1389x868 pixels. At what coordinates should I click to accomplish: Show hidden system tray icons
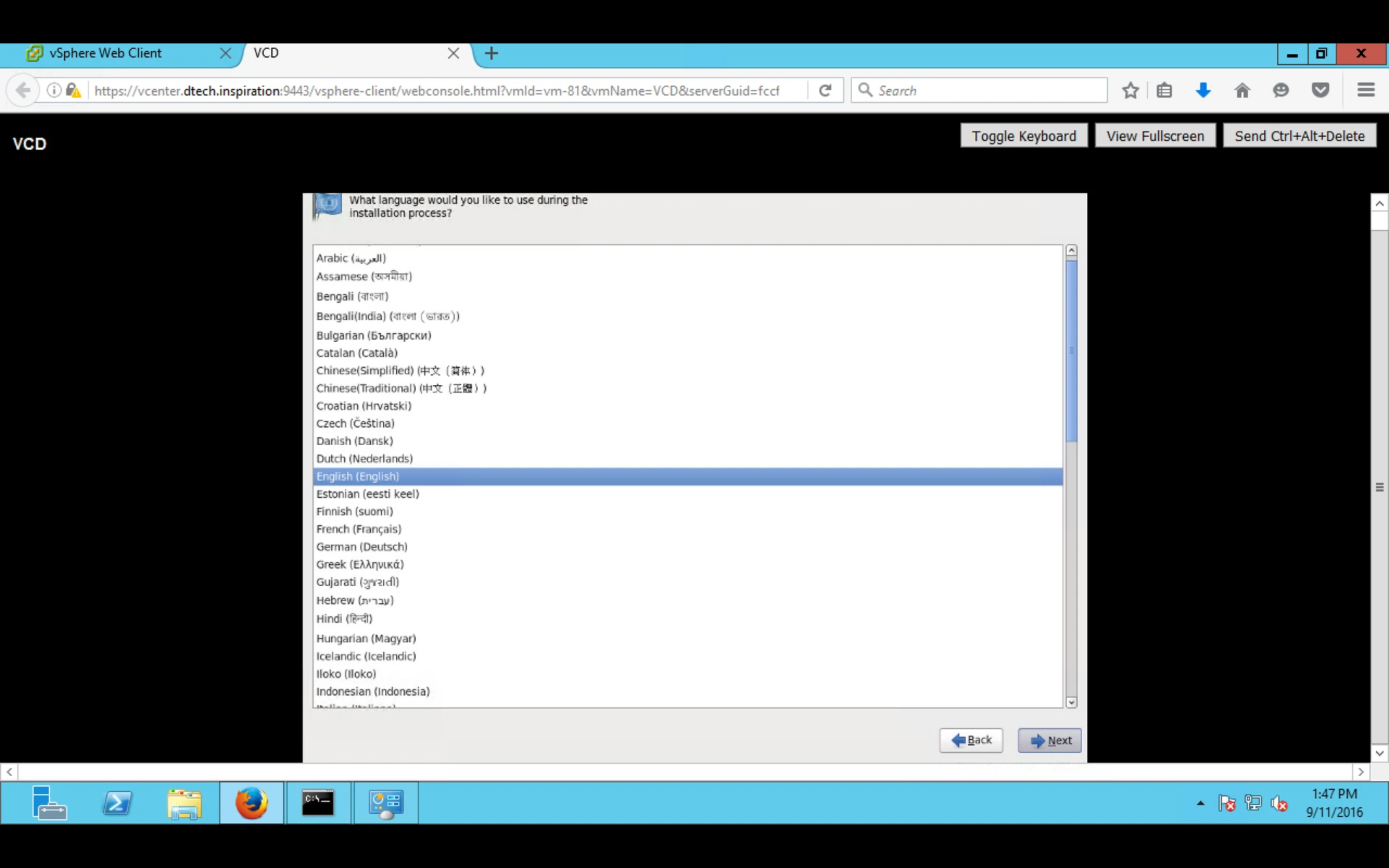[1200, 804]
